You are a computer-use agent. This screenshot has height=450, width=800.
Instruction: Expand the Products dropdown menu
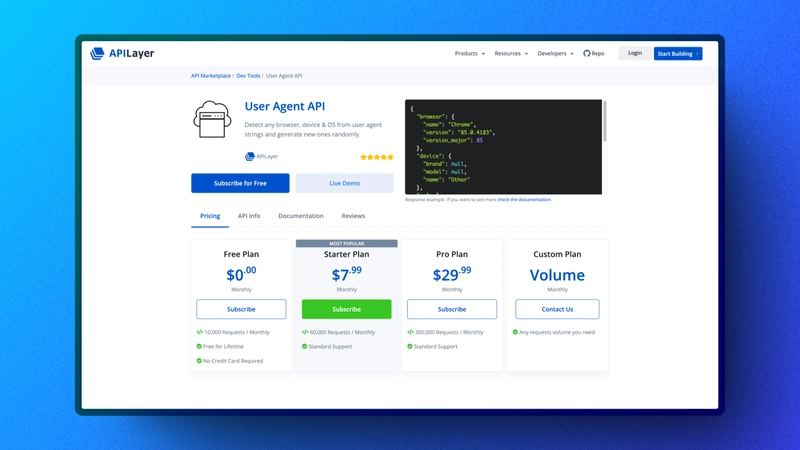[x=470, y=54]
